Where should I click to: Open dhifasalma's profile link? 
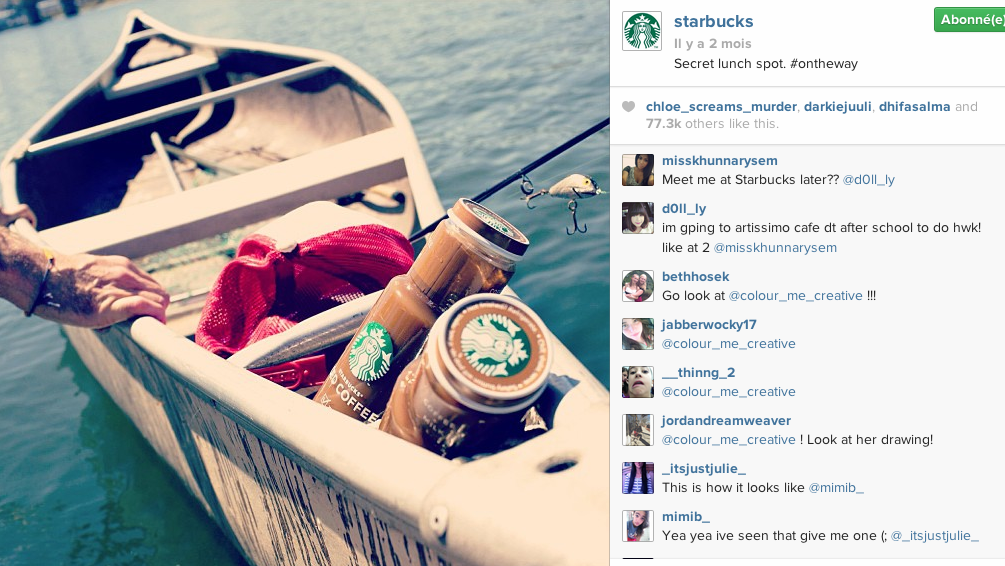coord(915,107)
